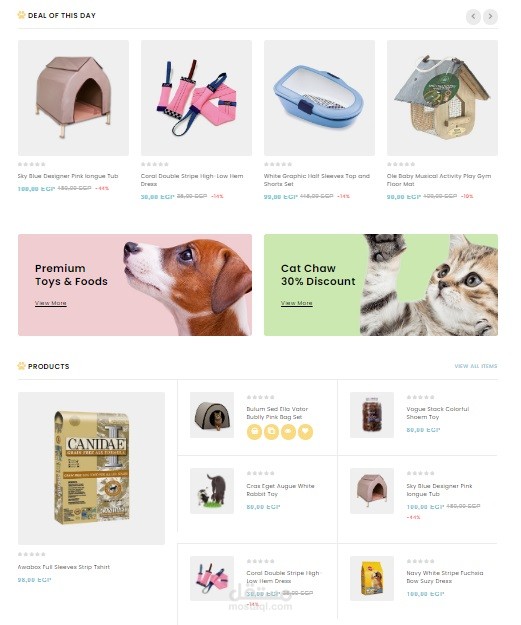Click the compare icon on cat cave product

click(x=271, y=432)
